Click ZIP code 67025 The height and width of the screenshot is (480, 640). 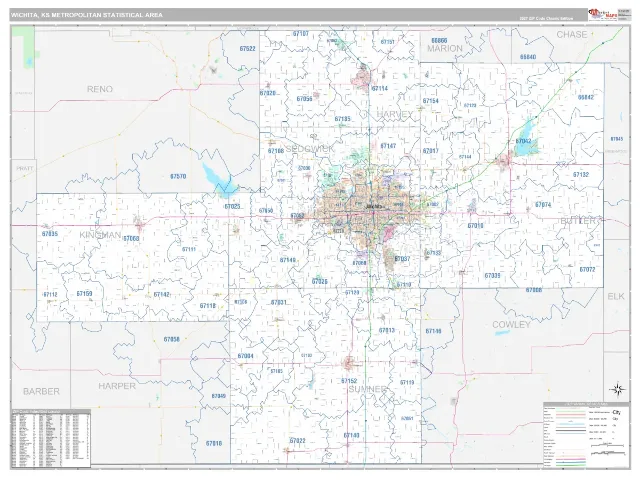(232, 207)
